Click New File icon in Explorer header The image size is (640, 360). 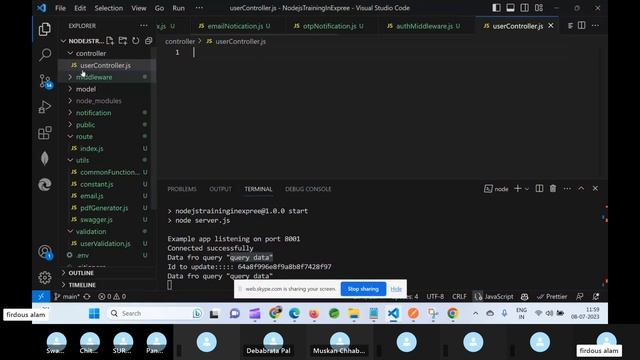tap(110, 41)
